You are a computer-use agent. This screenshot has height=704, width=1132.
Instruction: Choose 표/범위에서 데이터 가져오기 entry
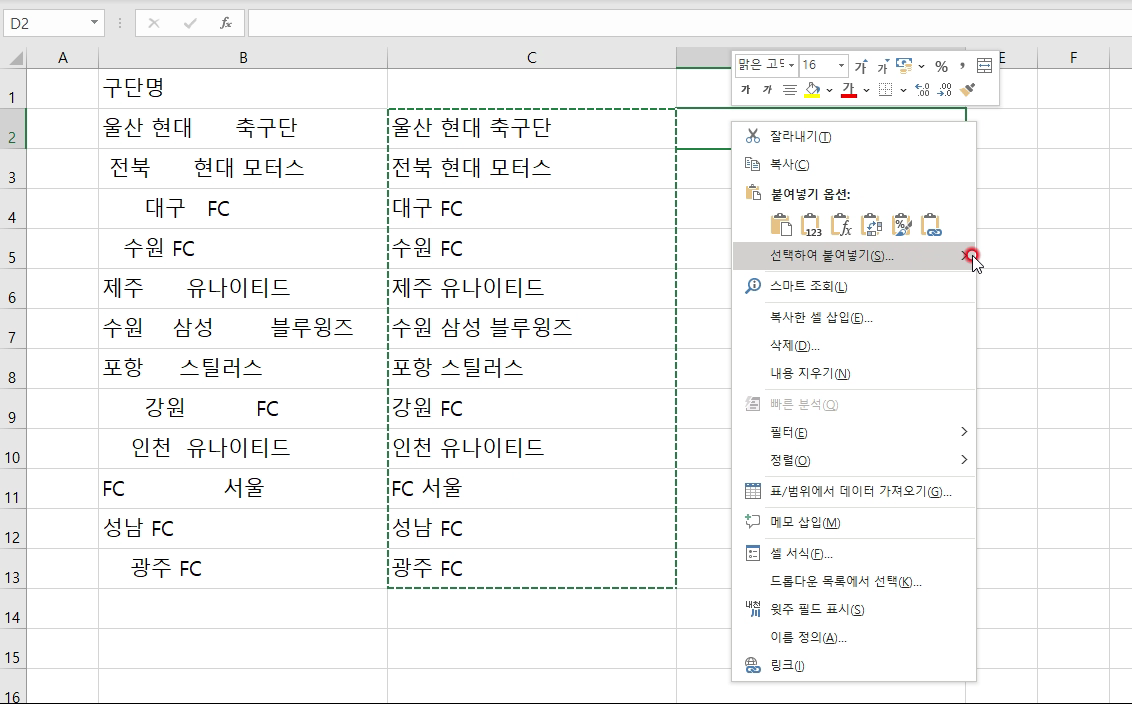tap(854, 492)
